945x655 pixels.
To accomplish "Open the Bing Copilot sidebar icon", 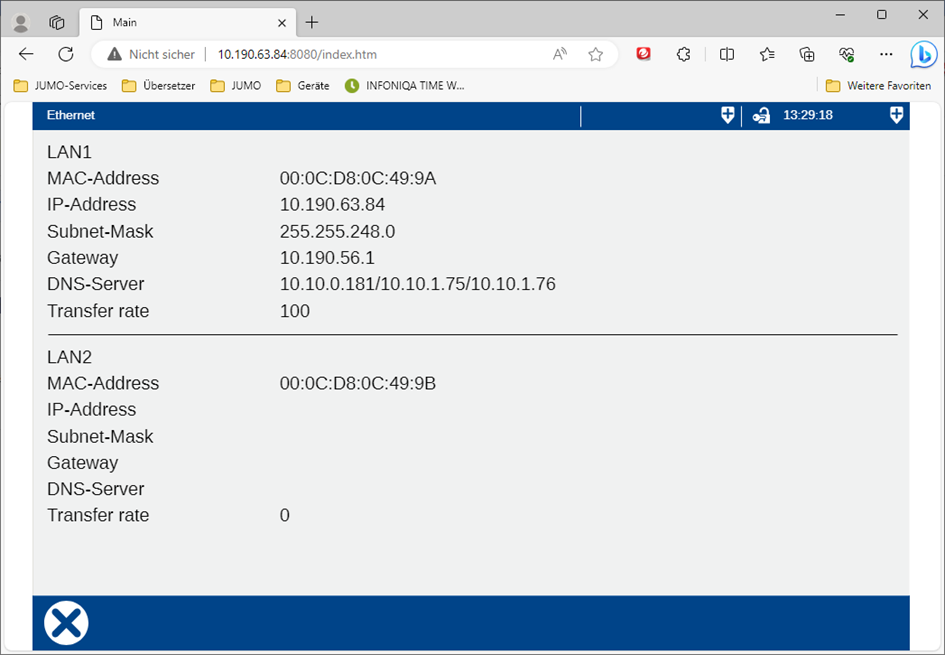I will (x=922, y=54).
